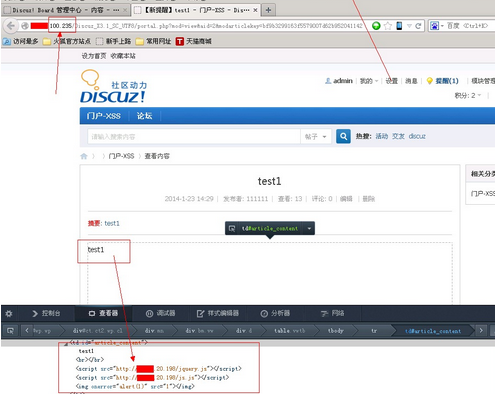The height and width of the screenshot is (394, 495).
Task: Switch to the 调试器 devtools tab
Action: click(161, 313)
